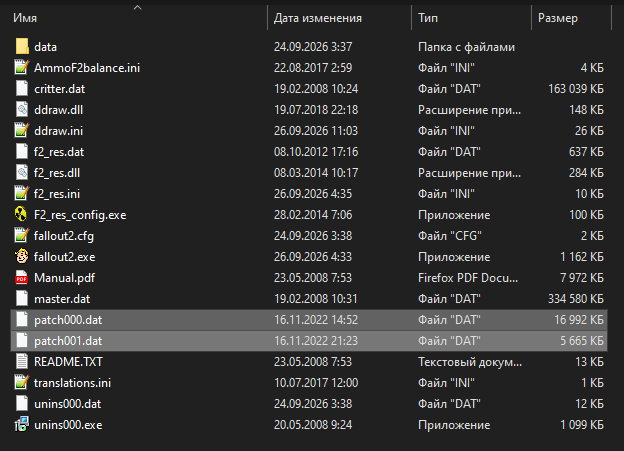Image resolution: width=624 pixels, height=451 pixels.
Task: Click the Firefox PDF Docu... type cell
Action: click(468, 278)
